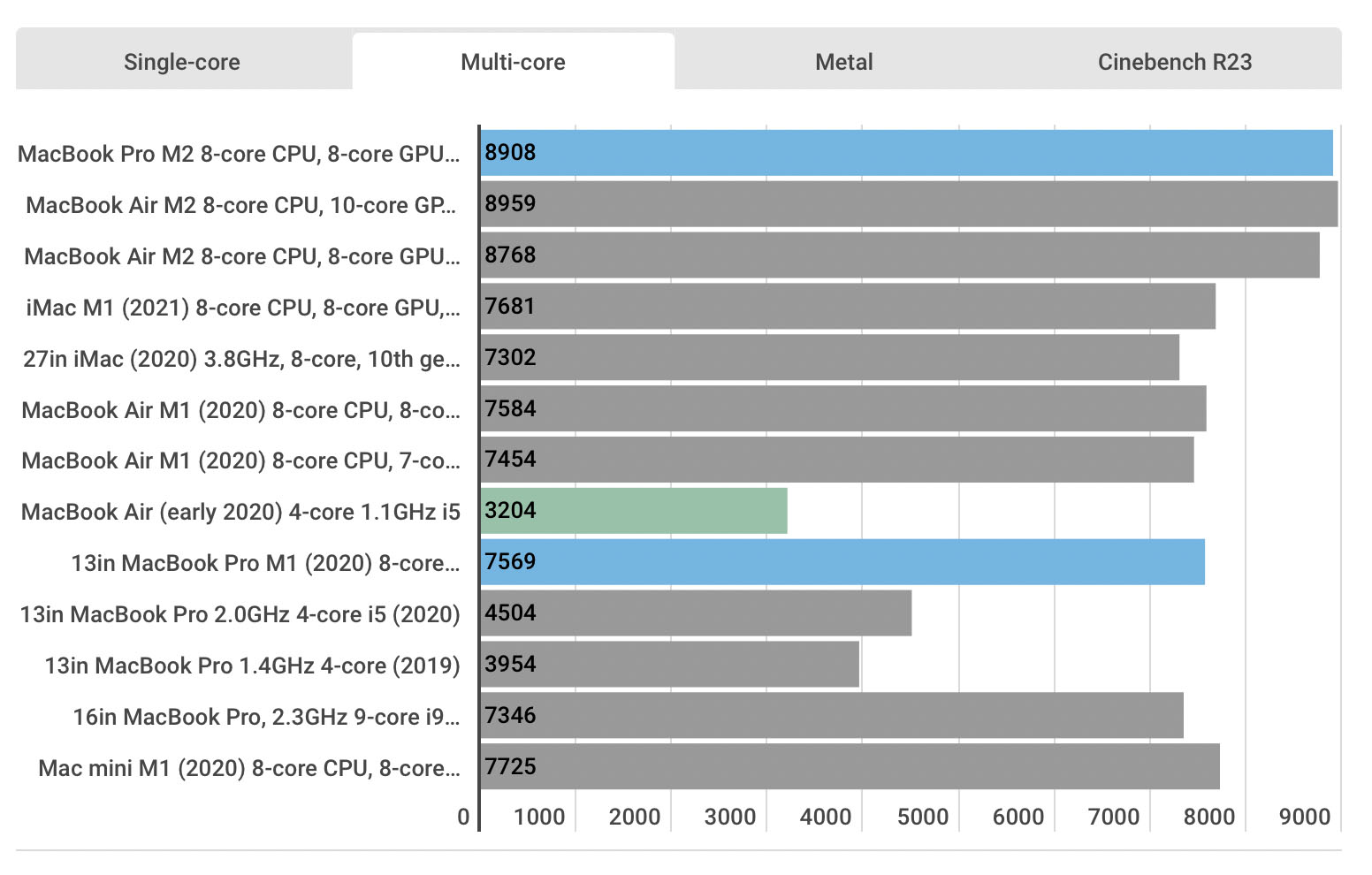Click the 3000 axis label

pos(730,817)
